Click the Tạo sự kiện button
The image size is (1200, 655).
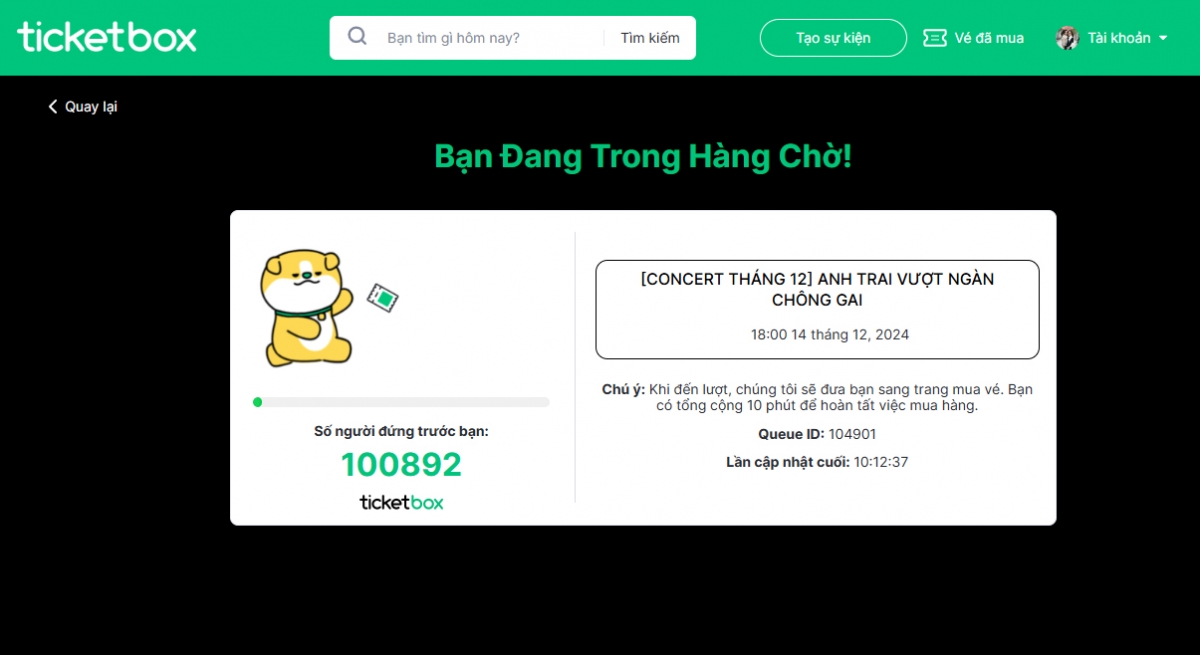pyautogui.click(x=833, y=38)
